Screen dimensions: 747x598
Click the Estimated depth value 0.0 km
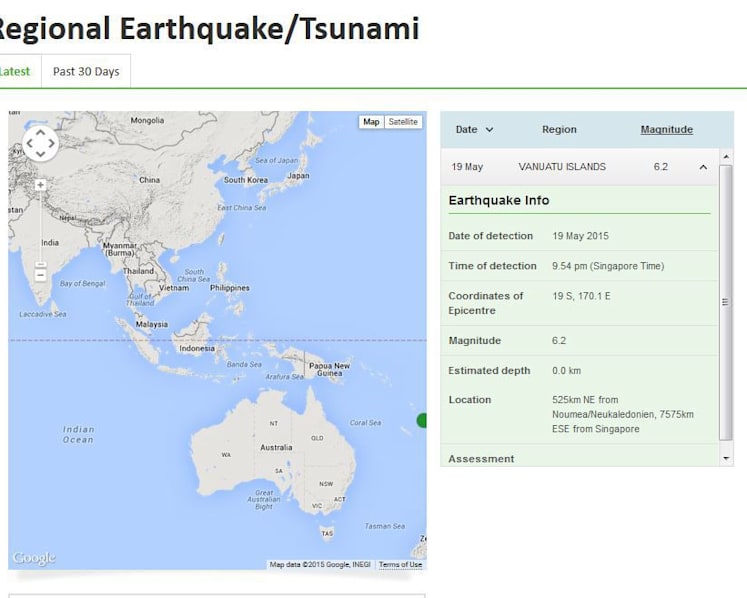566,371
